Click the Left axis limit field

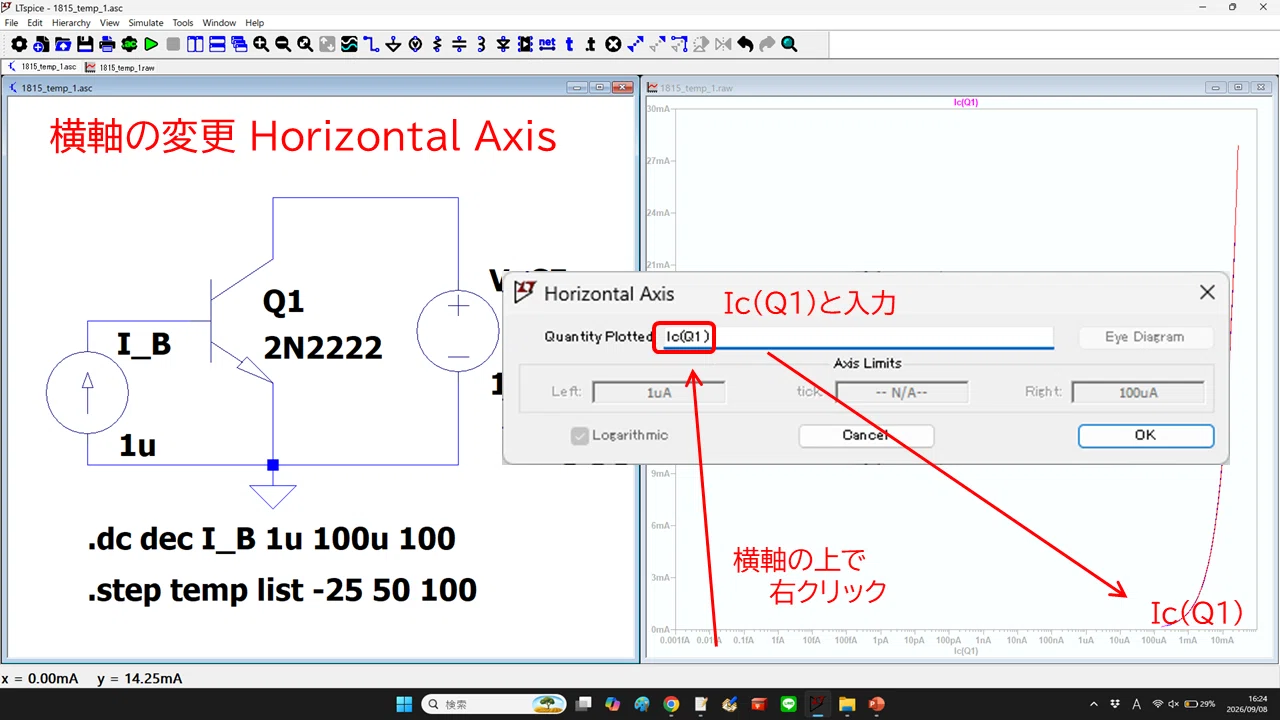click(x=659, y=392)
